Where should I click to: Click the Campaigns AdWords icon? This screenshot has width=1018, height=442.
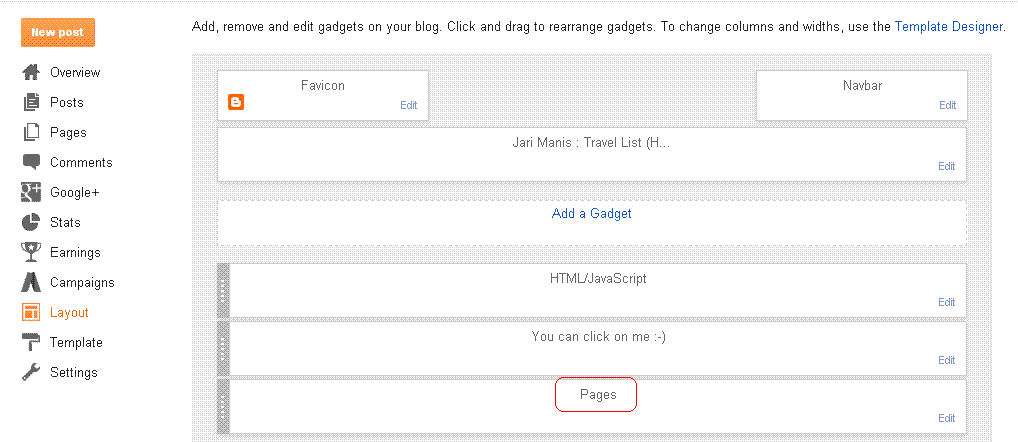(x=31, y=282)
